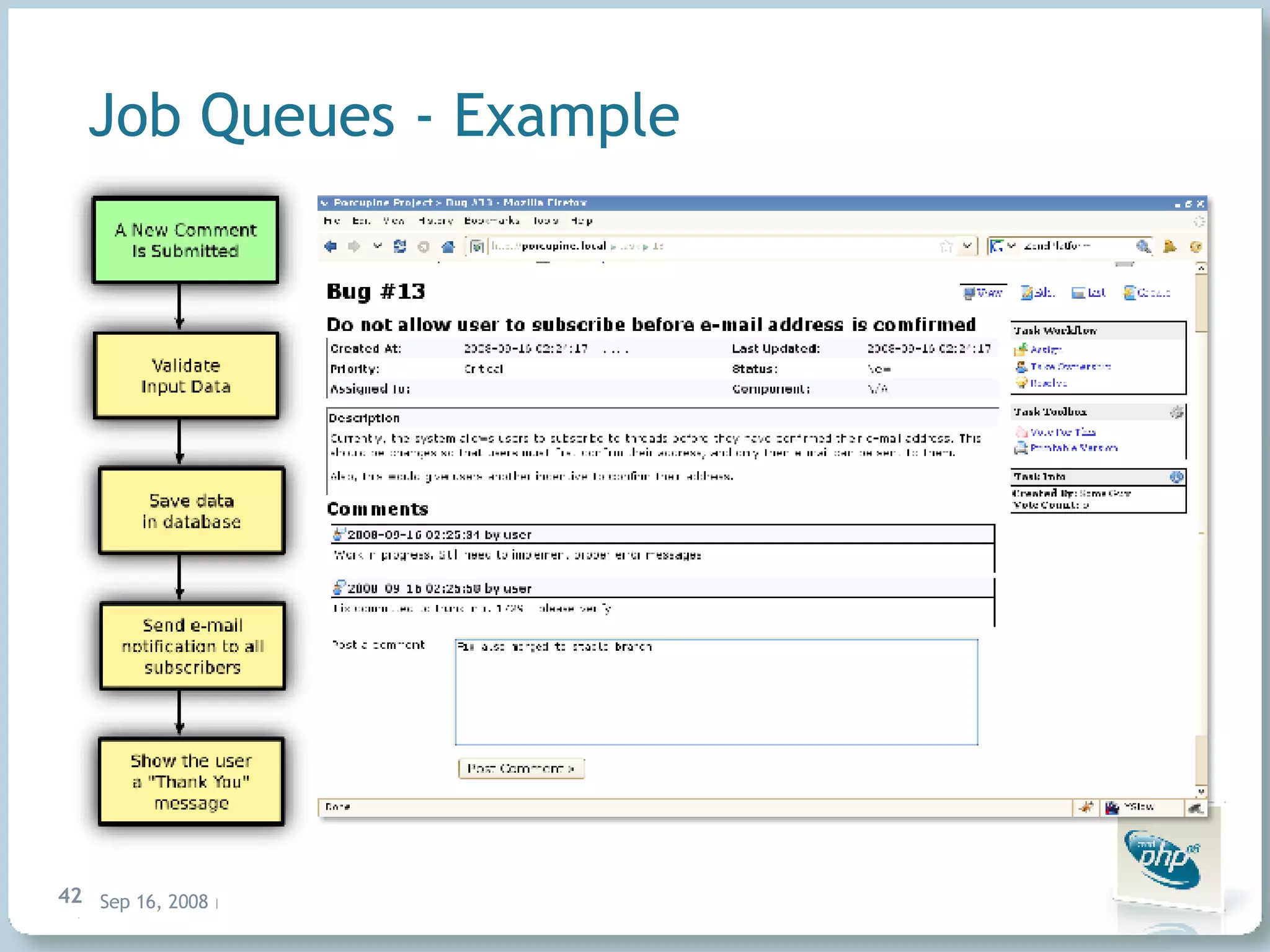The image size is (1270, 952).
Task: Click the scrollbar up arrow
Action: (1201, 268)
